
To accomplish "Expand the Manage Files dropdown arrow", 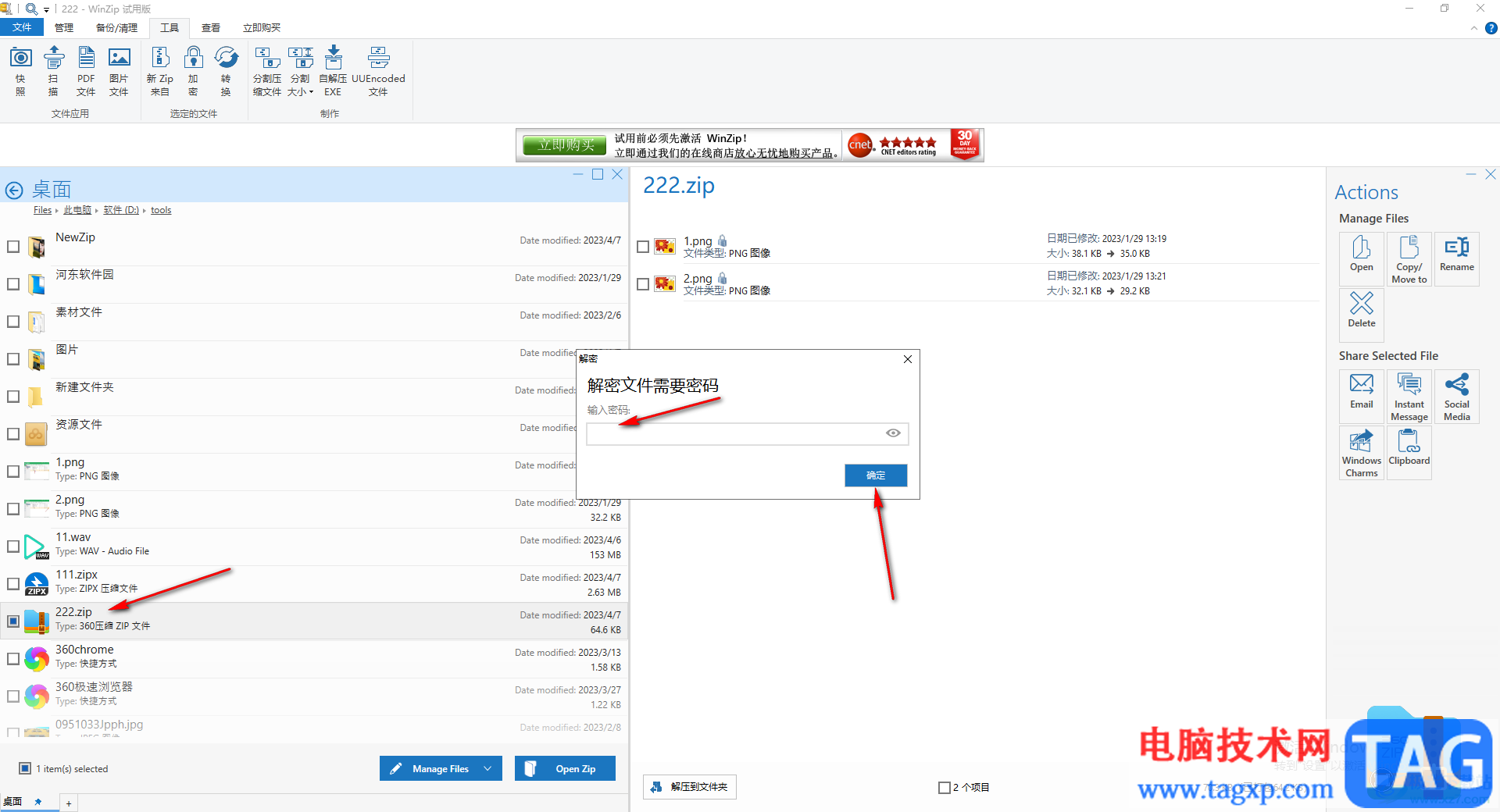I will coord(488,769).
